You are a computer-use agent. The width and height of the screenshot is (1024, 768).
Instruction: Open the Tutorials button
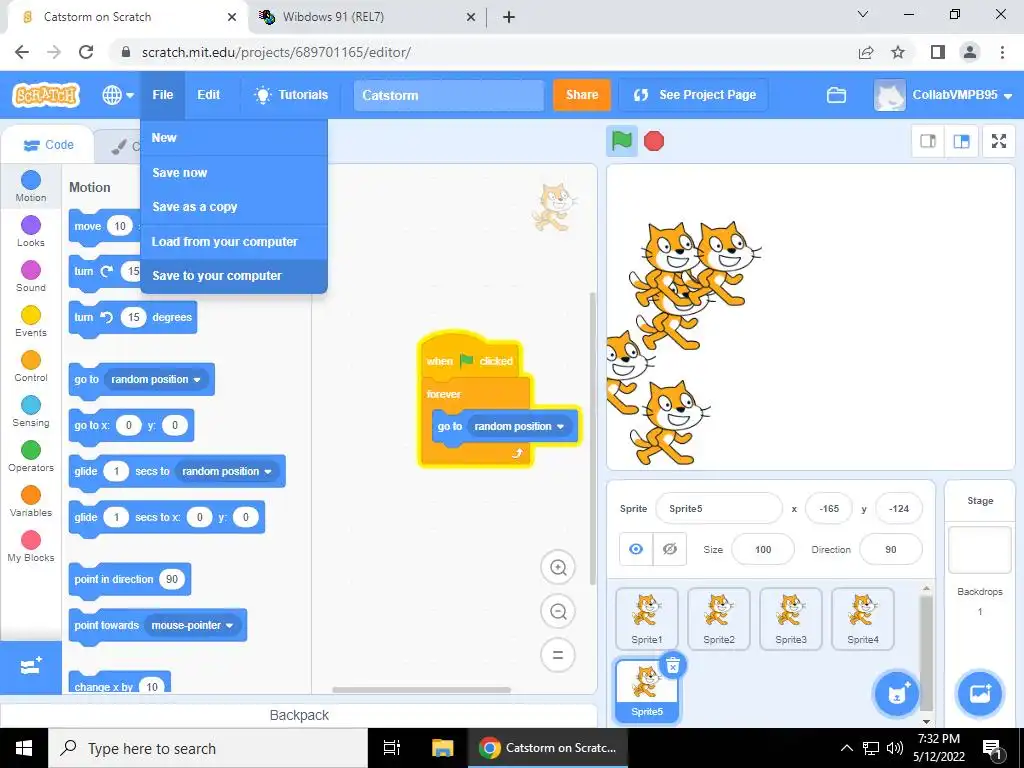click(x=291, y=95)
